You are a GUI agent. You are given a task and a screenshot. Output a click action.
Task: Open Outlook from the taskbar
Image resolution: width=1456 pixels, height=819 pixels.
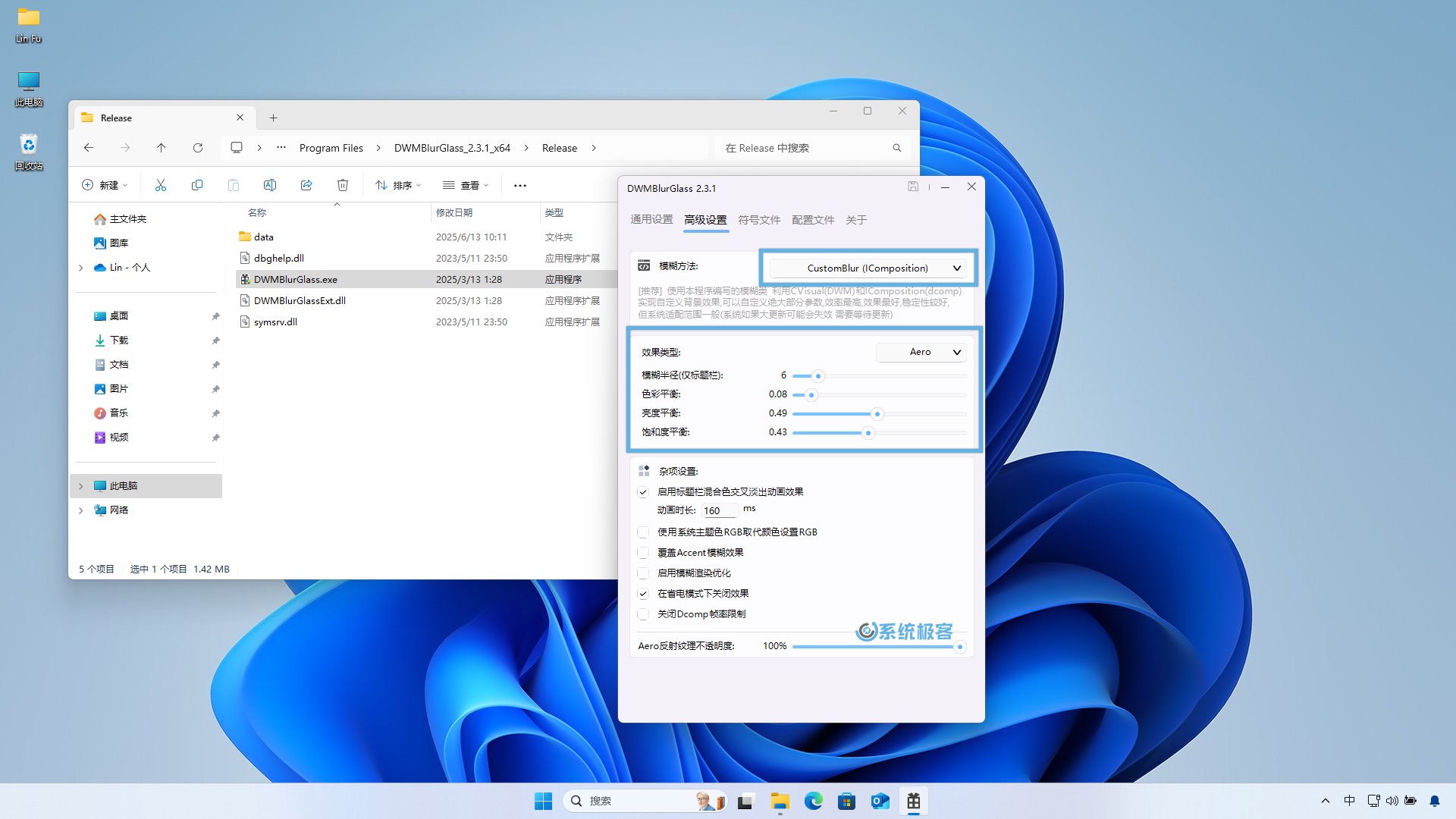pos(880,801)
